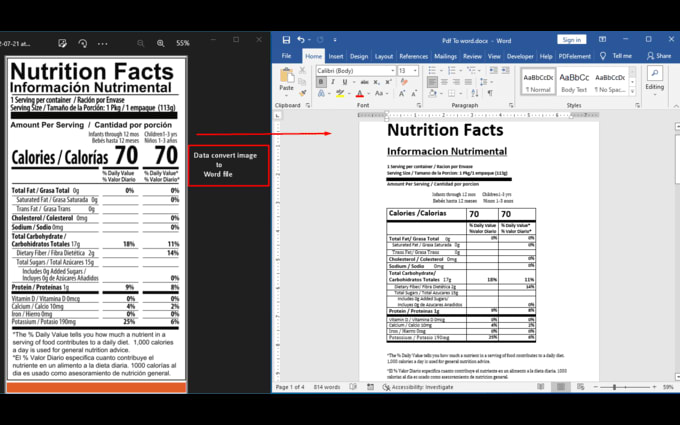This screenshot has height=425, width=680.
Task: Justify paragraph text
Action: pyautogui.click(x=468, y=82)
